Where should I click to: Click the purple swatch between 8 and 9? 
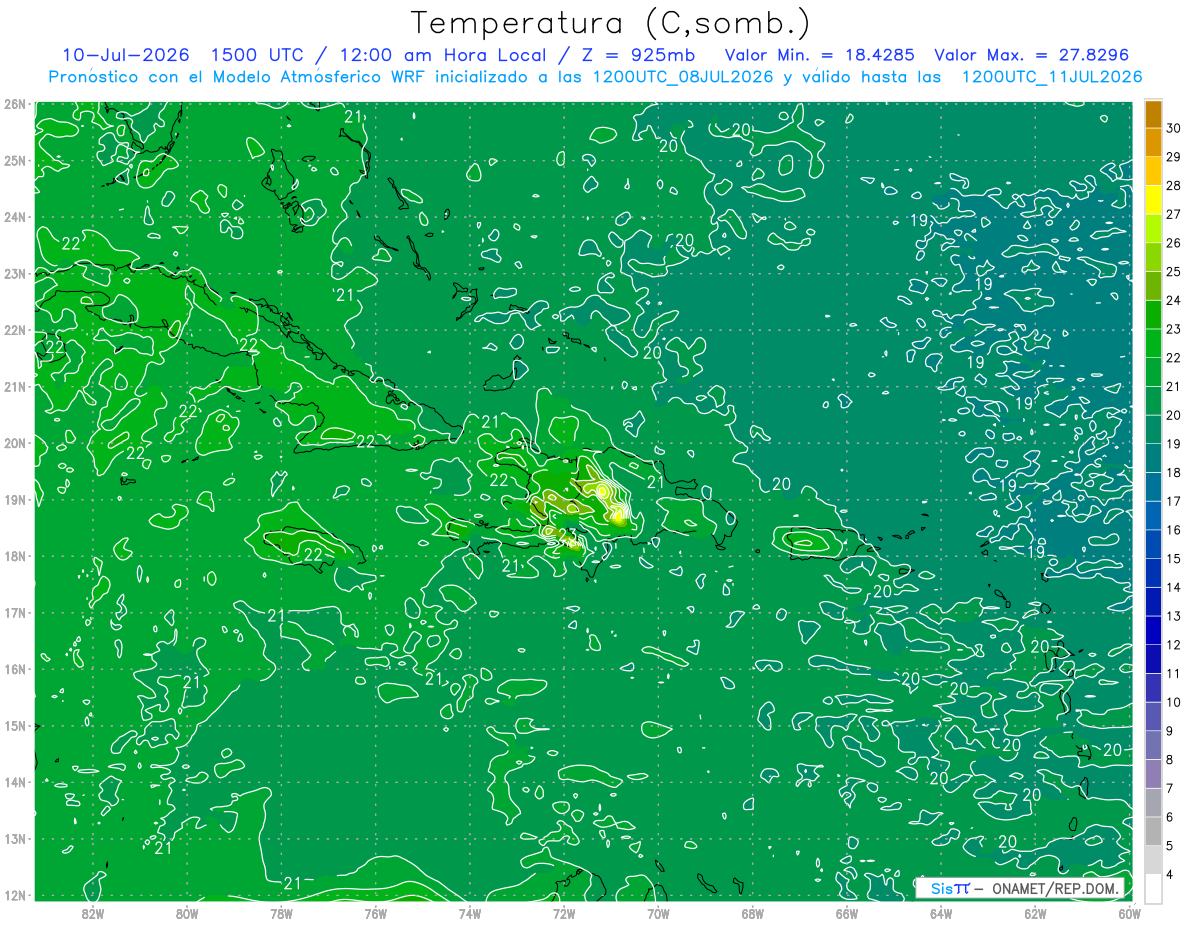tap(1153, 745)
